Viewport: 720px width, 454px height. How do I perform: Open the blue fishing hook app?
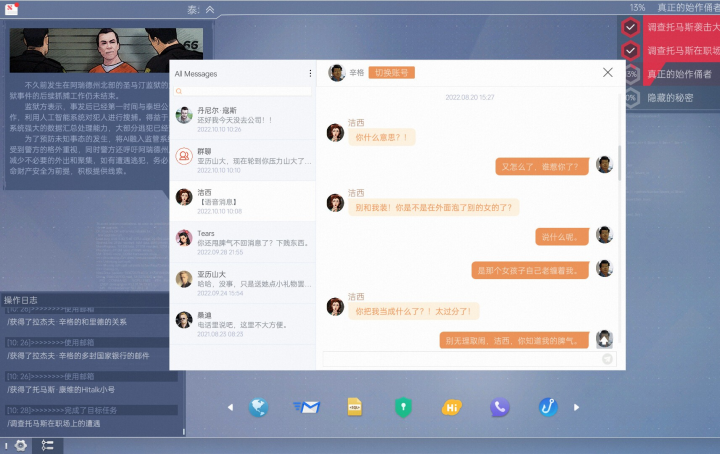[548, 407]
